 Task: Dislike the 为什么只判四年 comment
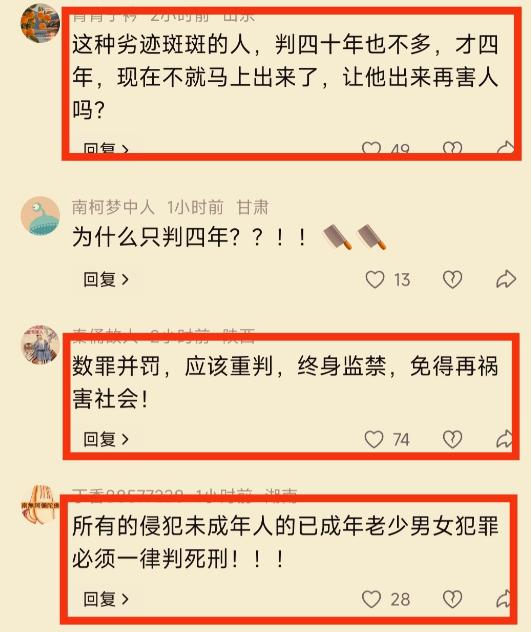click(452, 279)
